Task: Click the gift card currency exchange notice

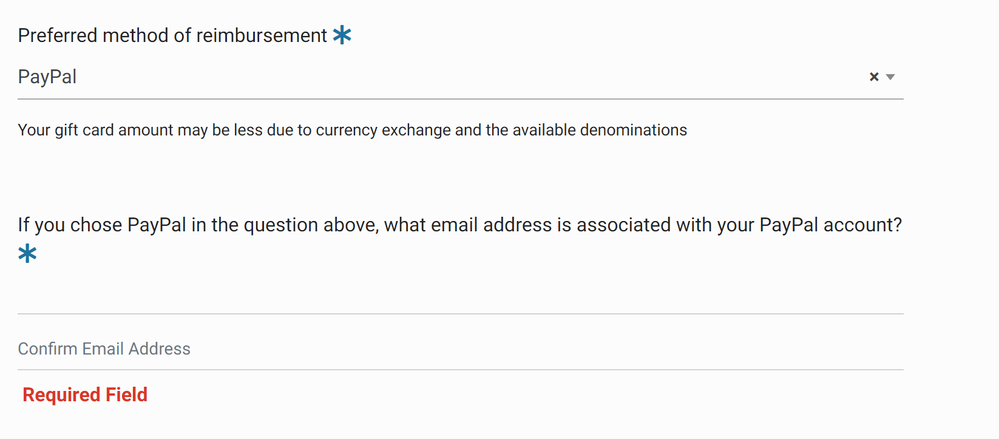Action: click(352, 130)
